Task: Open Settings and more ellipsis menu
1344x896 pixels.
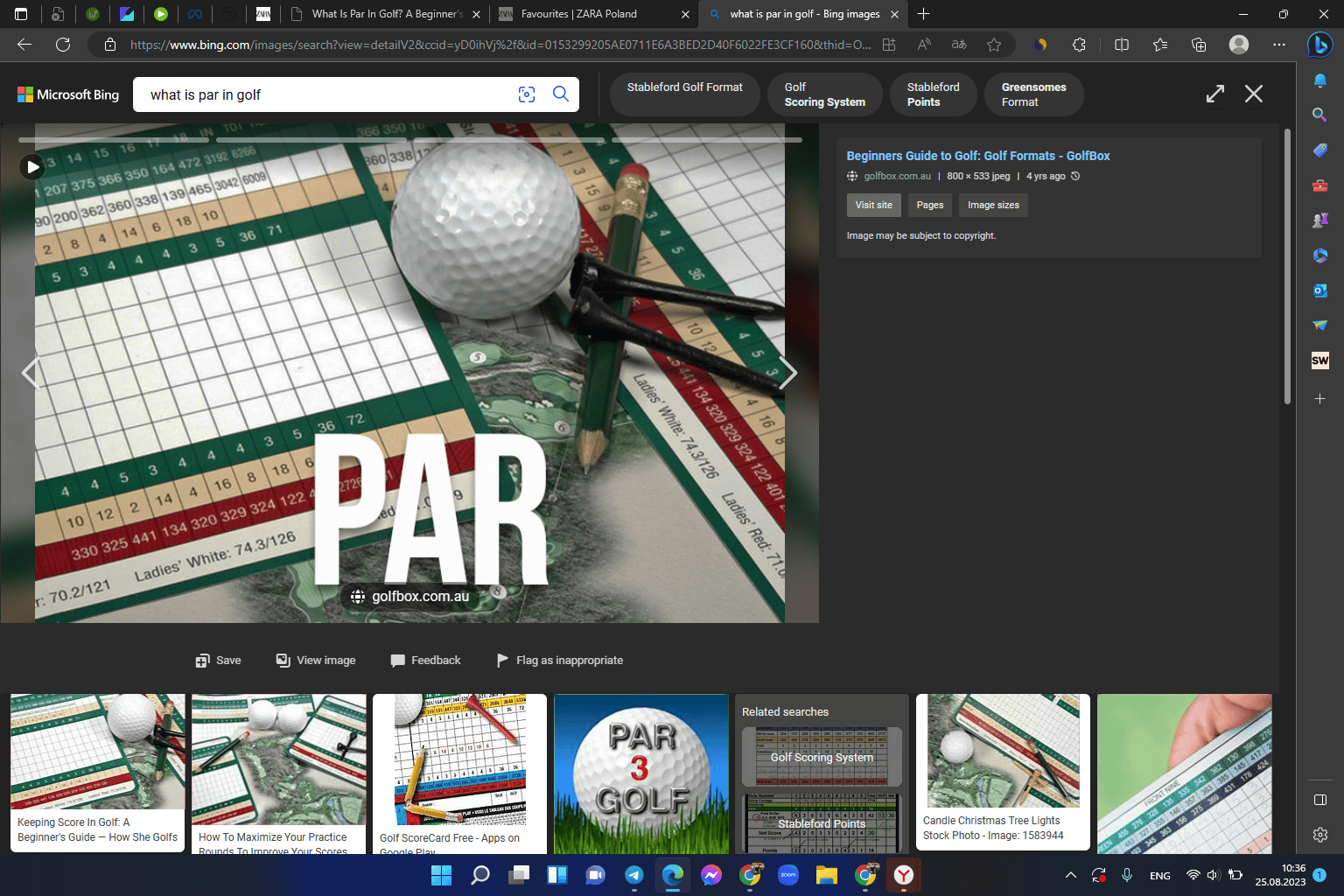Action: tap(1279, 45)
